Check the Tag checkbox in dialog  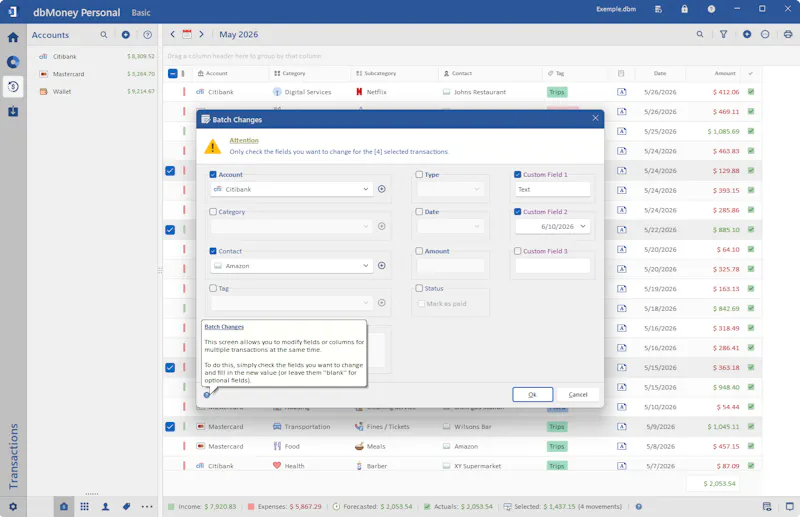coord(213,288)
